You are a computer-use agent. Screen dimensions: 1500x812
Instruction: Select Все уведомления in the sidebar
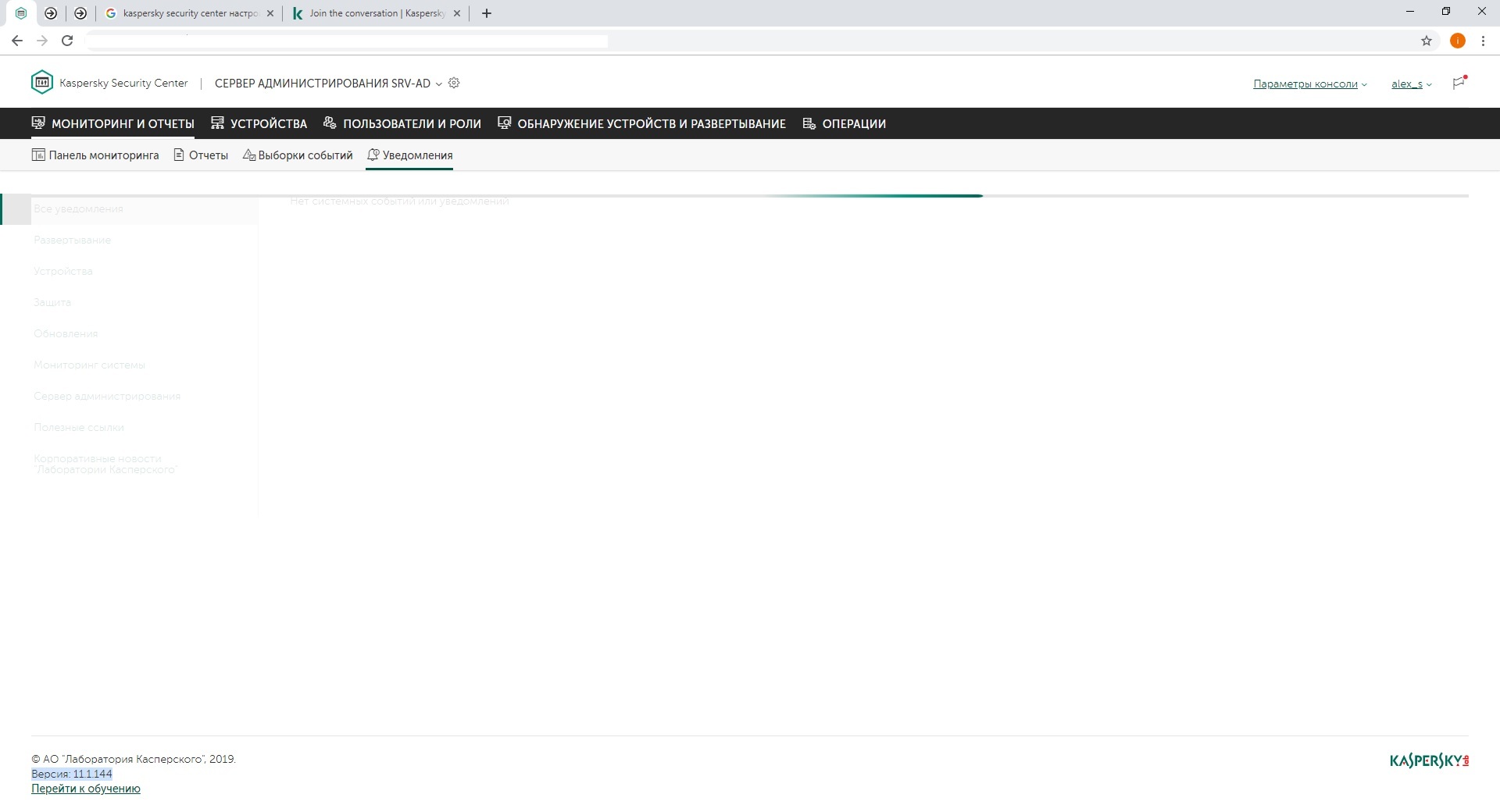click(129, 209)
